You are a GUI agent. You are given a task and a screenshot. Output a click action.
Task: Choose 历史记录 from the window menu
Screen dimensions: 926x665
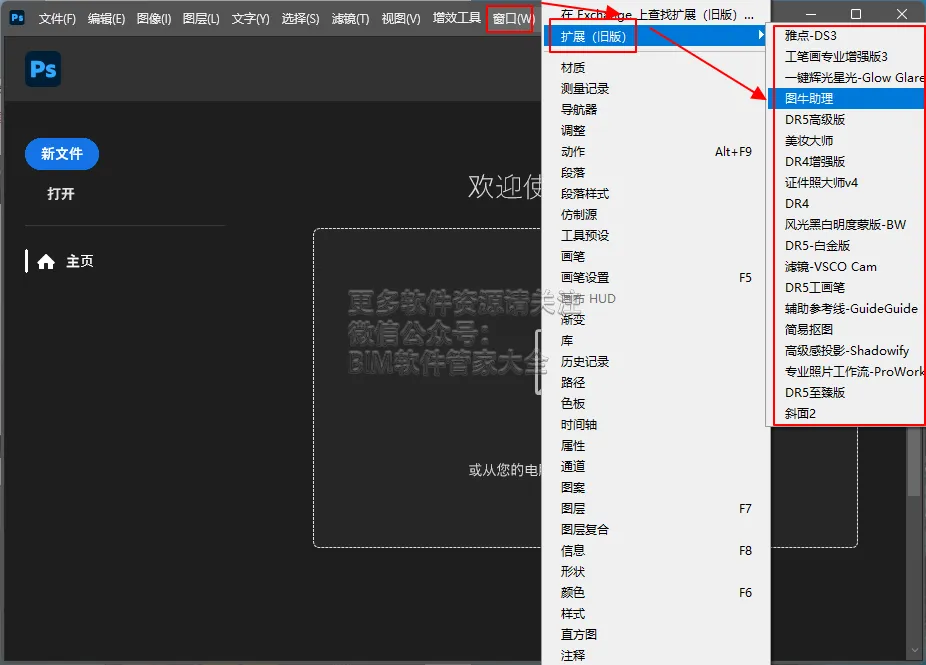click(656, 361)
